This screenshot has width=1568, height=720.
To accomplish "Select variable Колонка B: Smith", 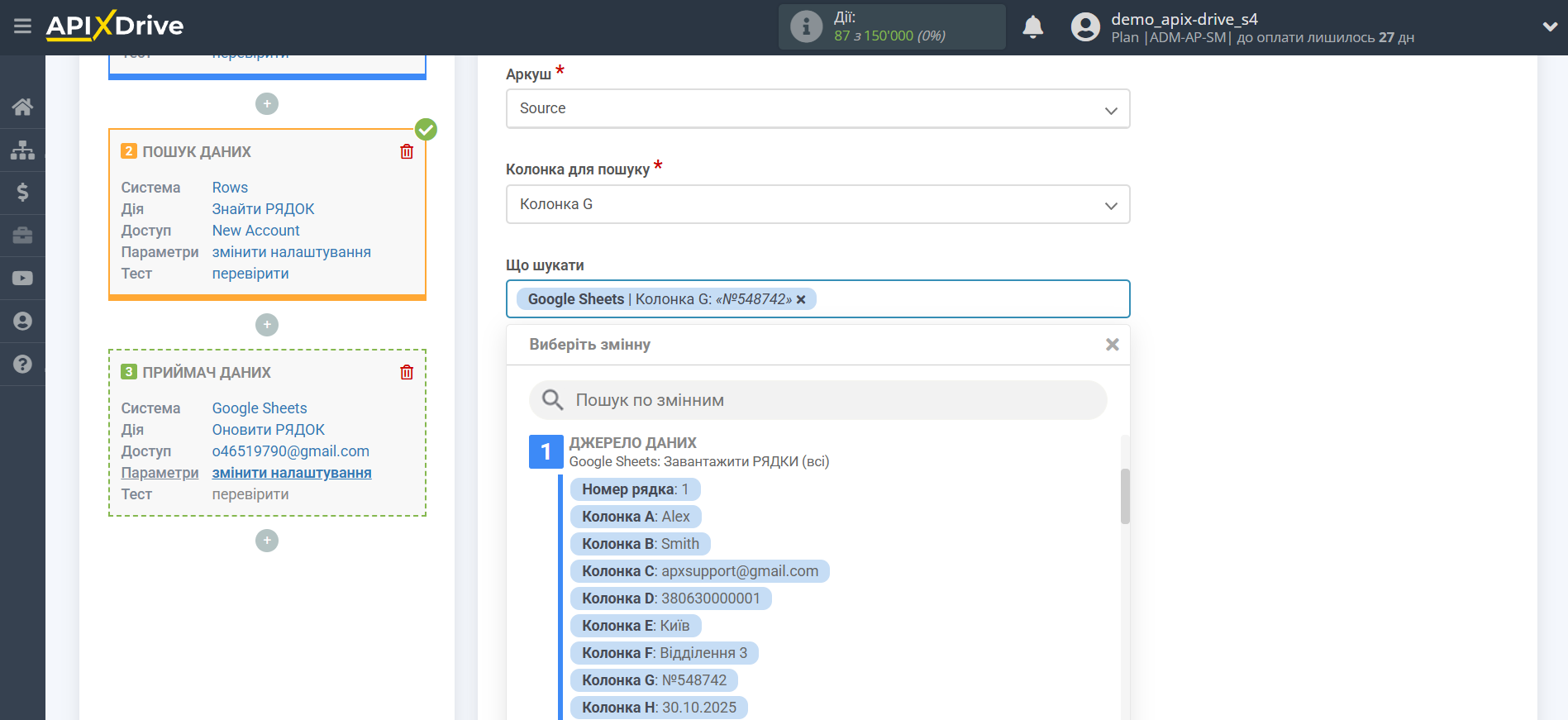I will point(641,544).
